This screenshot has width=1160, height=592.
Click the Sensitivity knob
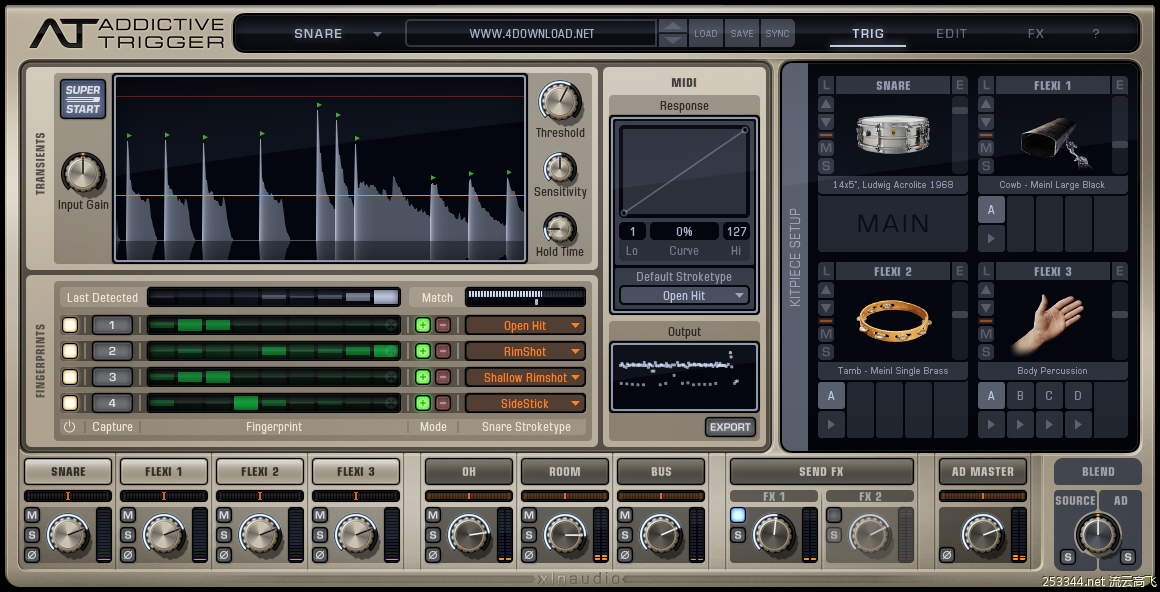tap(560, 169)
